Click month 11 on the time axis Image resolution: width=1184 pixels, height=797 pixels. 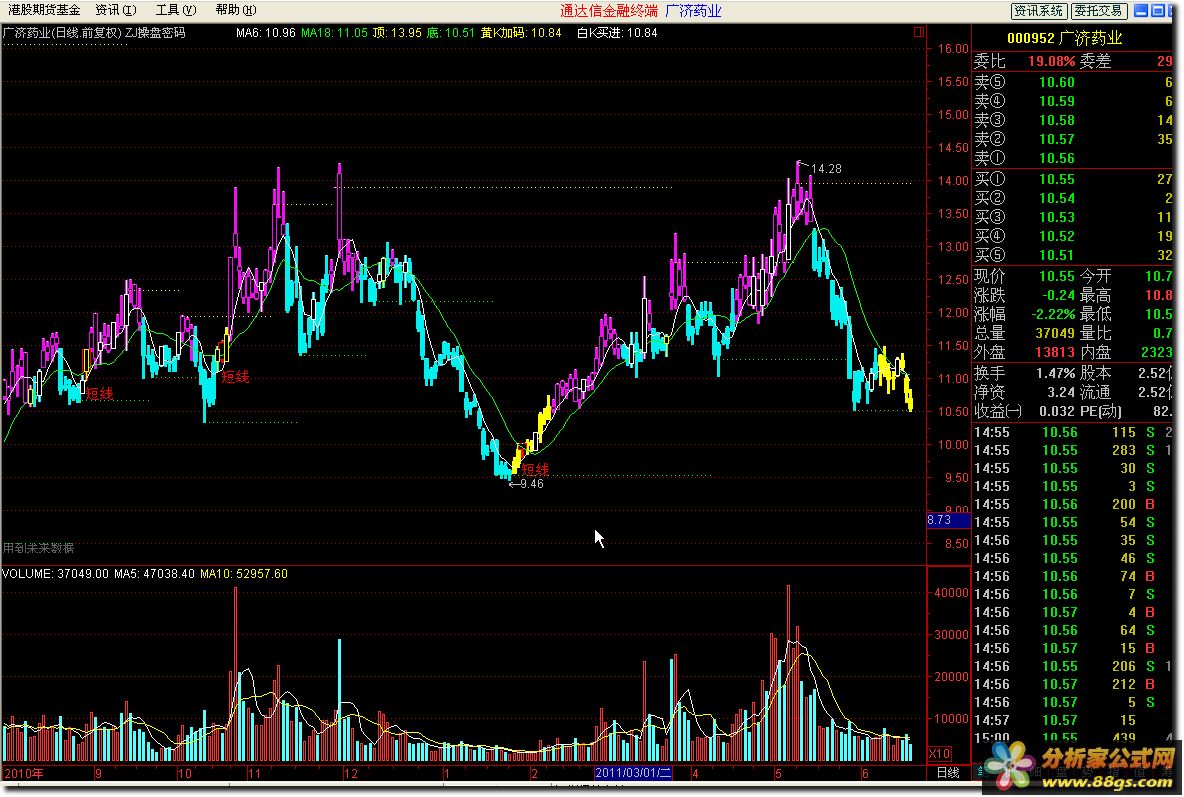click(254, 774)
